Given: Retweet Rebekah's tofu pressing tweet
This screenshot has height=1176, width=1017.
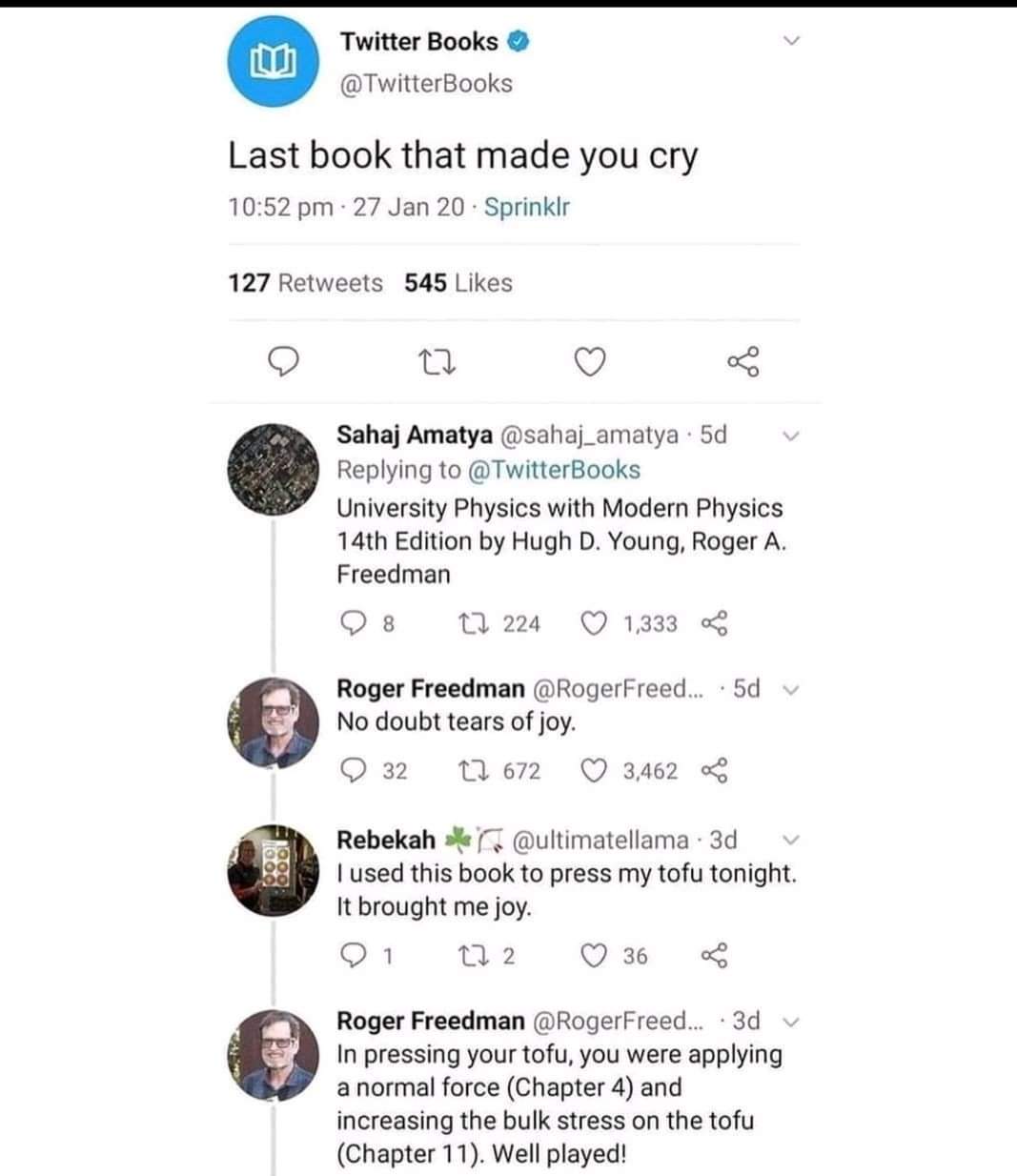Looking at the screenshot, I should click(471, 955).
